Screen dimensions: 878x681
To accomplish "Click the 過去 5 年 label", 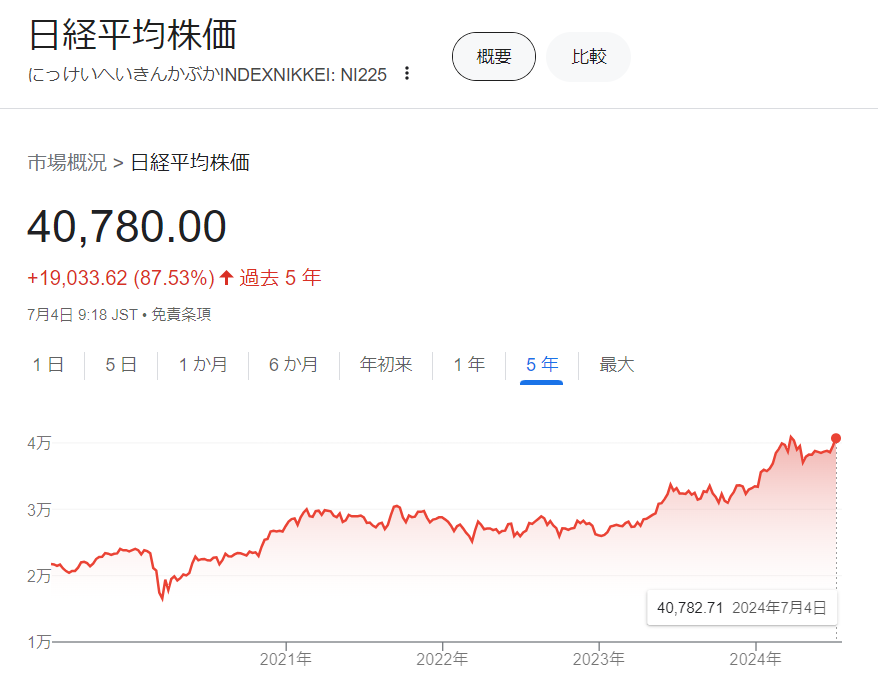I will tap(280, 278).
